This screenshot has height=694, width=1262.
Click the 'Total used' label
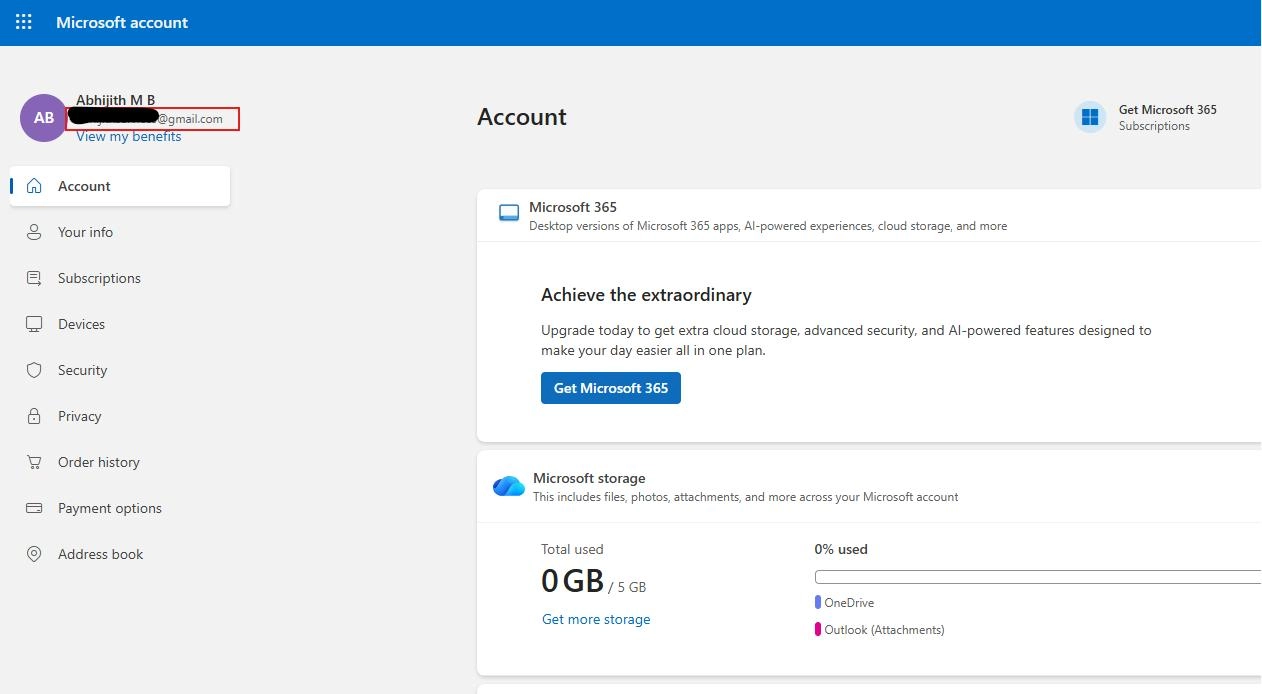[572, 549]
